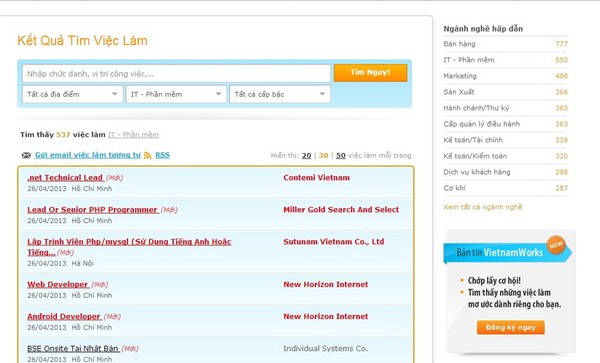Show 20 jobs per page
Viewport: 600px width, 363px height.
pos(307,155)
